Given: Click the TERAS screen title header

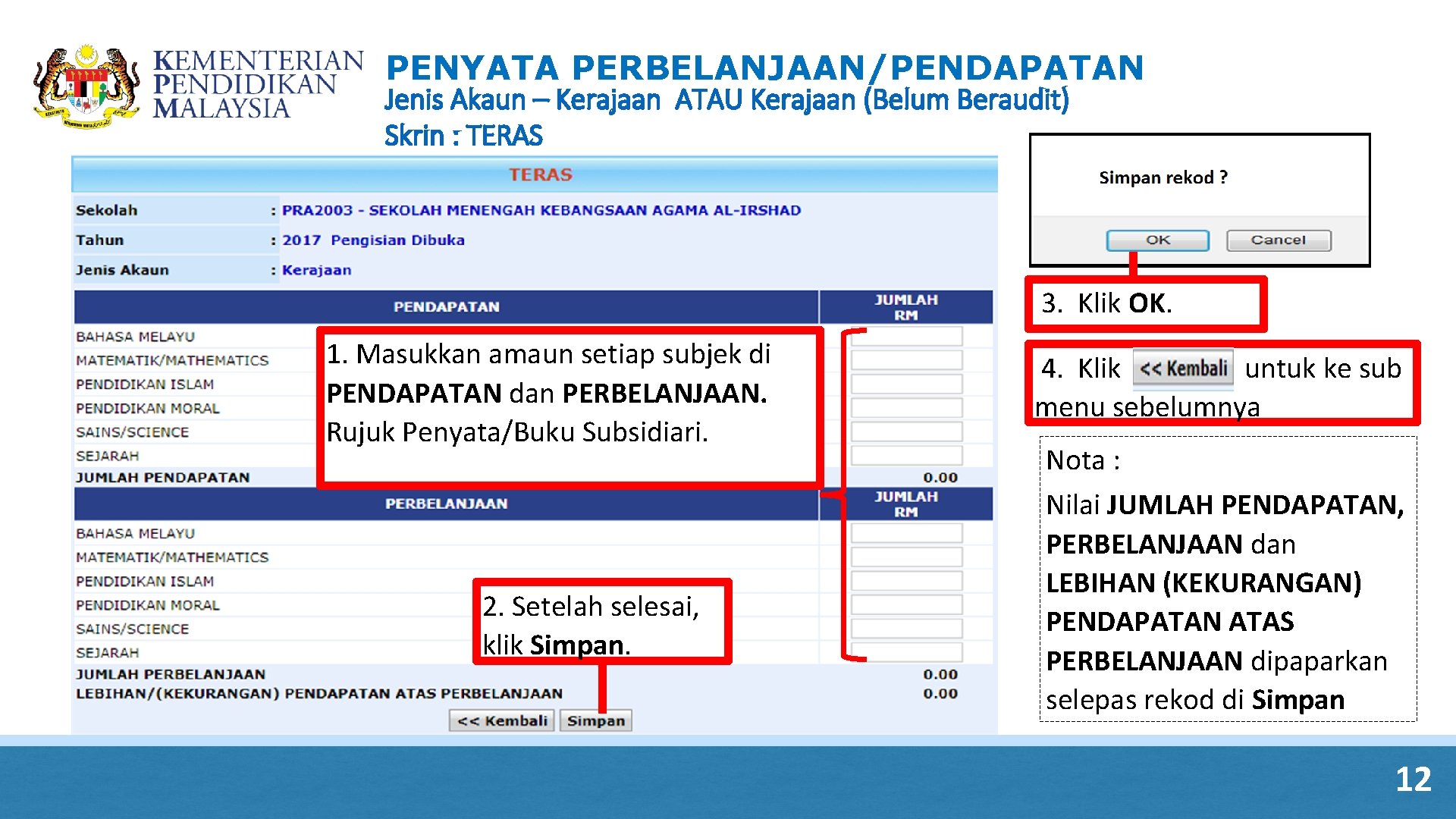Looking at the screenshot, I should pyautogui.click(x=540, y=174).
